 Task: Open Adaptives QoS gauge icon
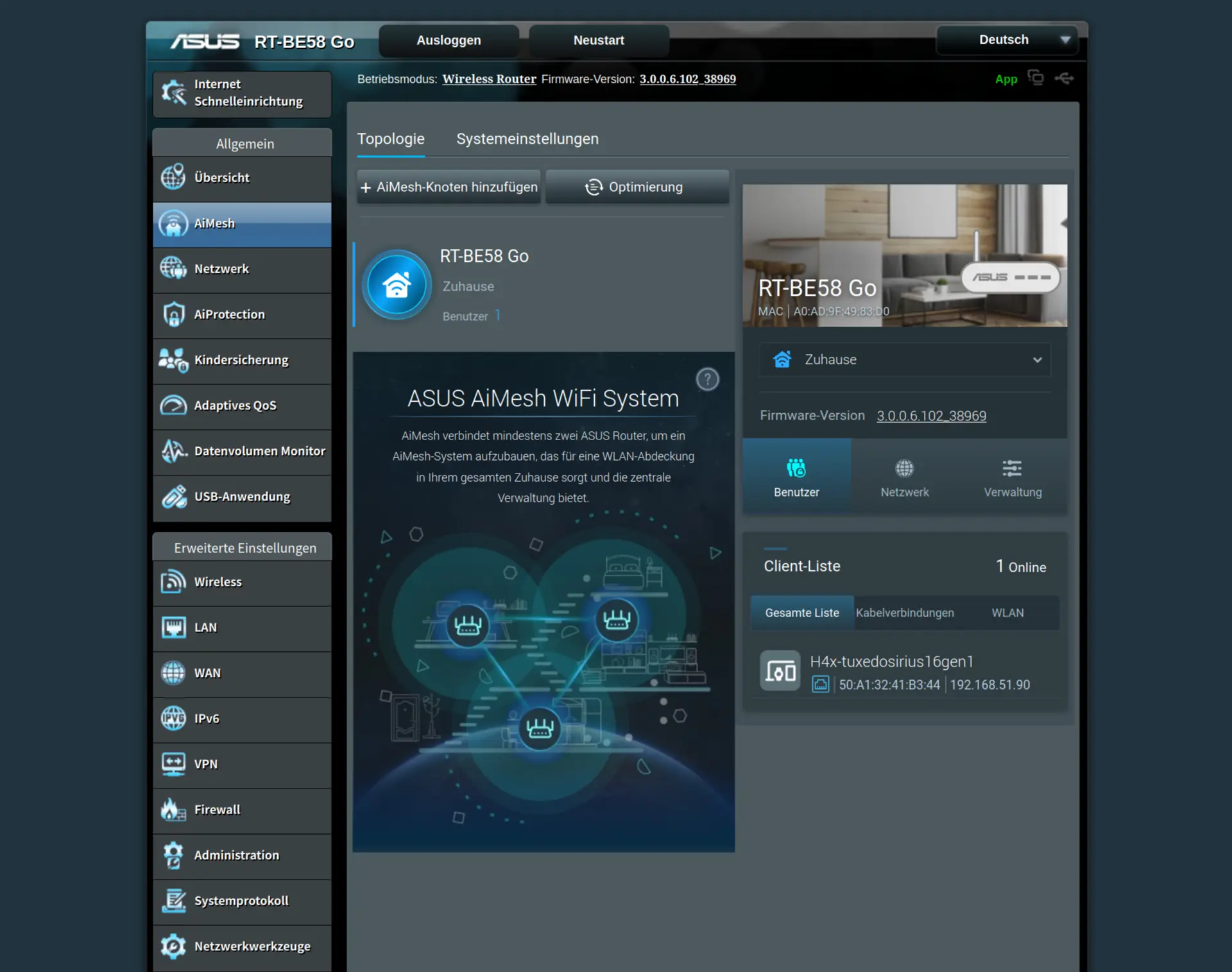point(173,405)
